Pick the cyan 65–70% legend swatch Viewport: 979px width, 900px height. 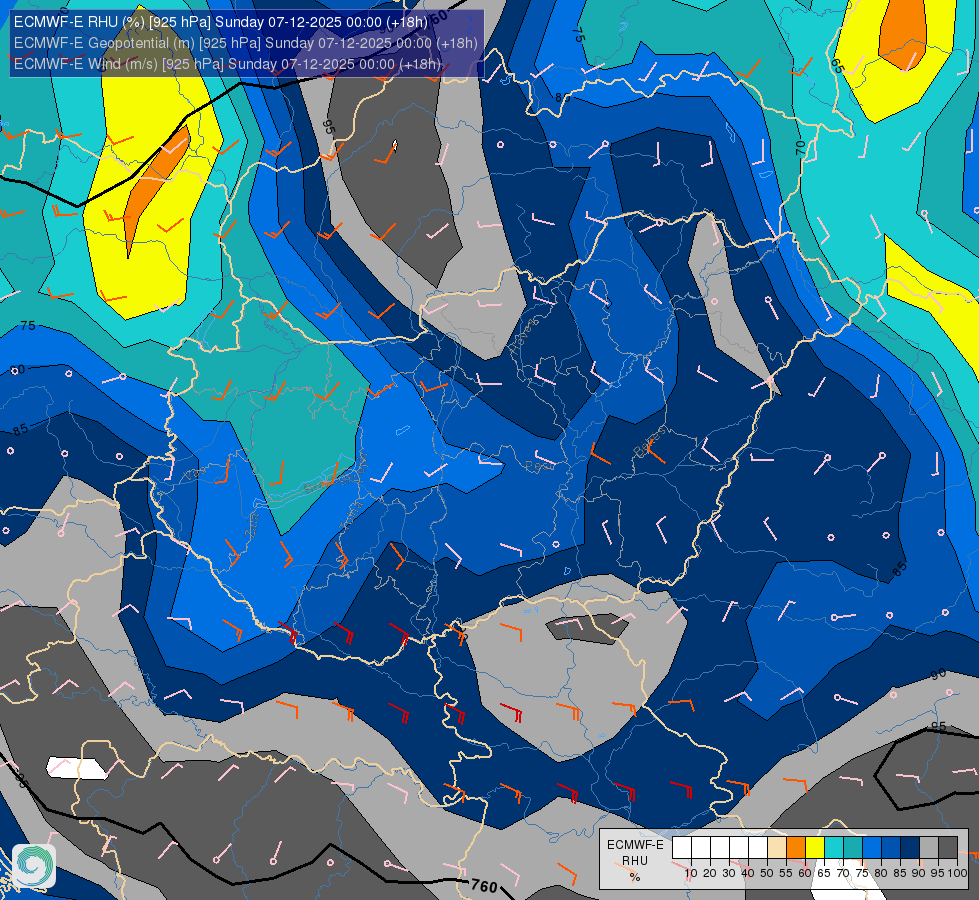click(834, 848)
